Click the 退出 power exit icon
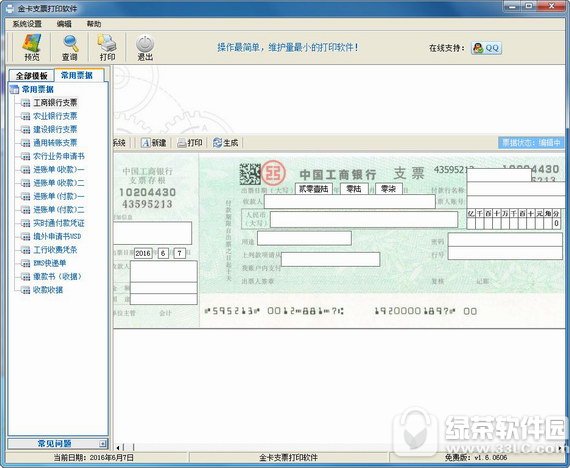The image size is (570, 468). pos(145,47)
